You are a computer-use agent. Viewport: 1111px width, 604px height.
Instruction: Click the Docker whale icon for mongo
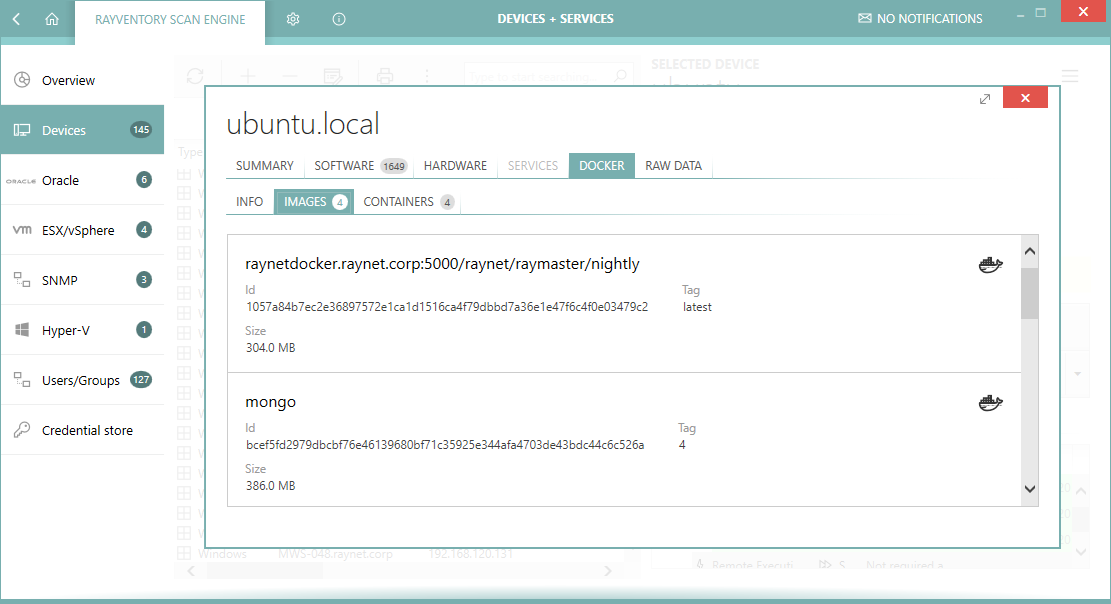(x=990, y=403)
